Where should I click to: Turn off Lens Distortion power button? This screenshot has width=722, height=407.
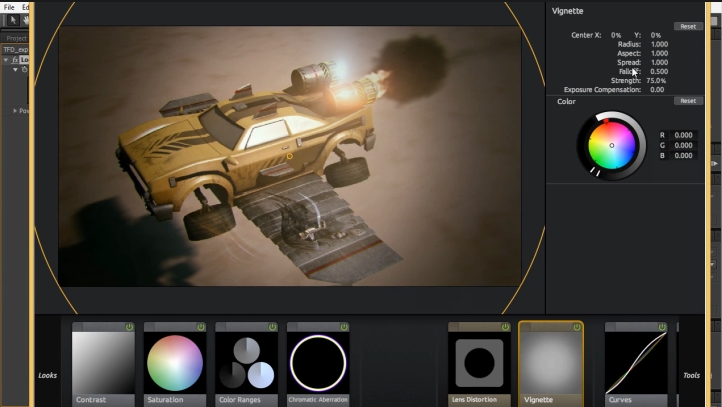pos(505,327)
